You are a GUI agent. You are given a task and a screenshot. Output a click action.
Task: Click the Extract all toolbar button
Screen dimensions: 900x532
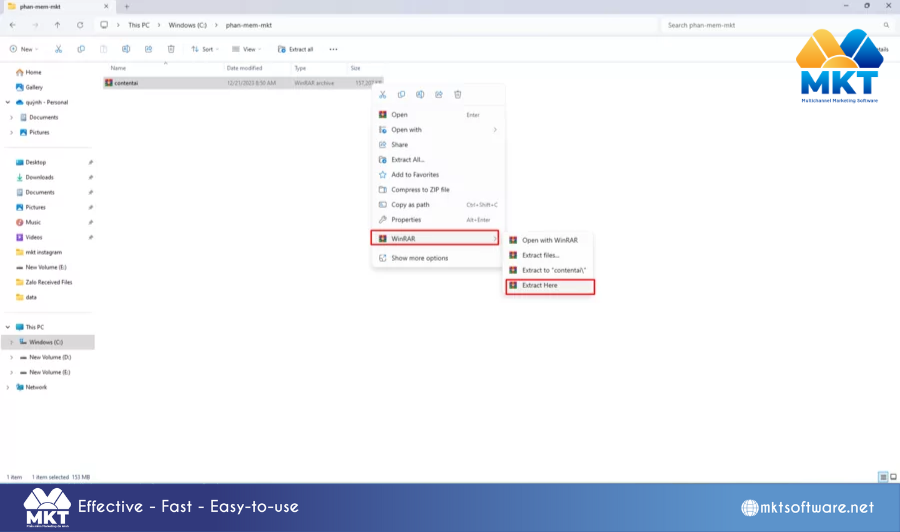(x=296, y=49)
